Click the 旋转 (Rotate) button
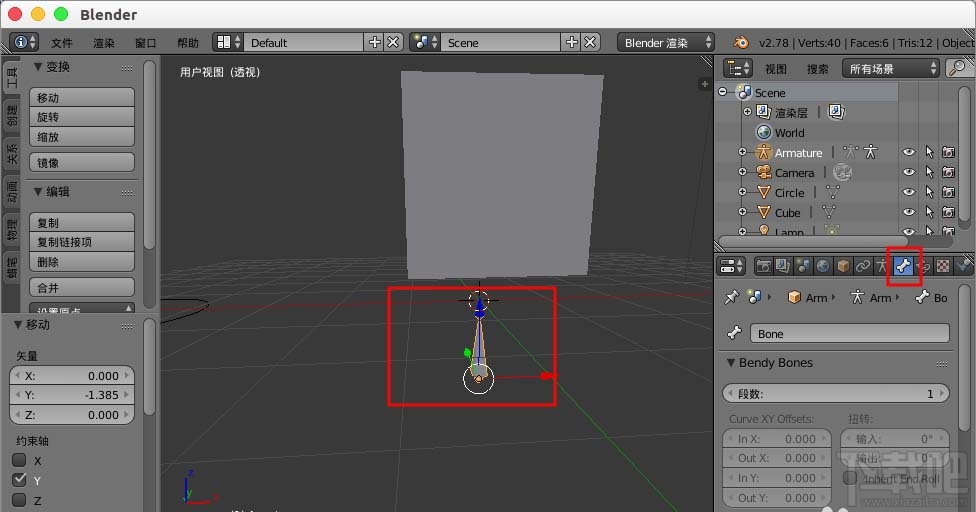The image size is (976, 512). 82,117
